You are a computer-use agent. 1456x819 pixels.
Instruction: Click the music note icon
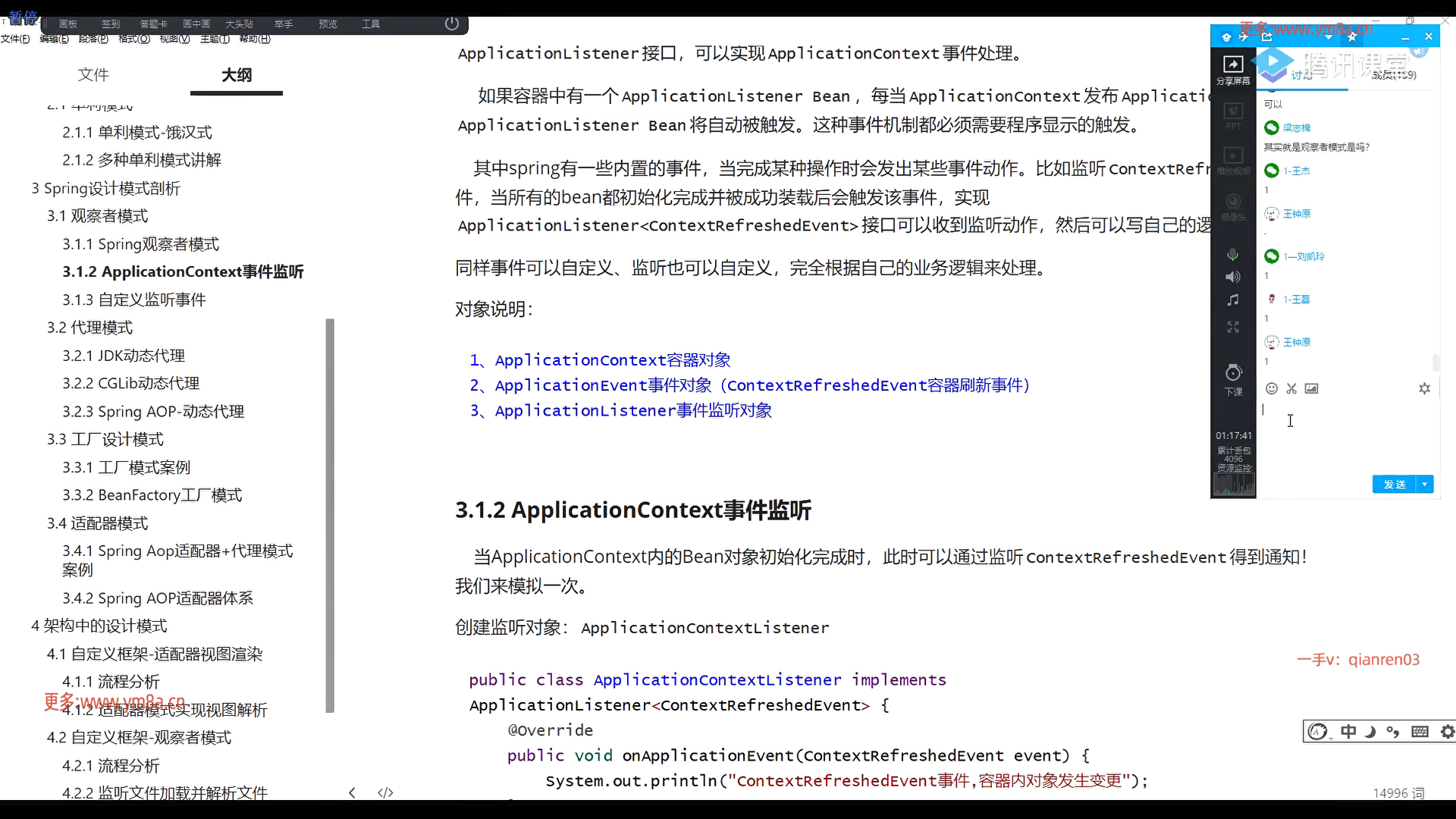[x=1233, y=300]
